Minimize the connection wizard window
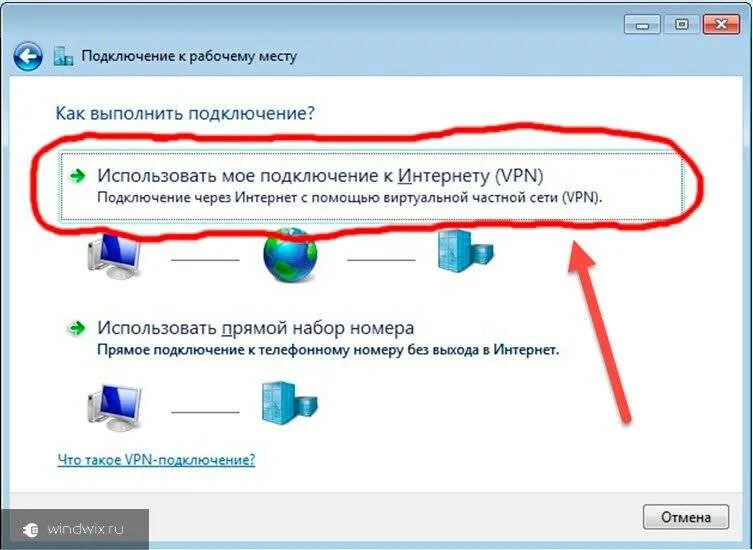The image size is (753, 550). (x=642, y=24)
